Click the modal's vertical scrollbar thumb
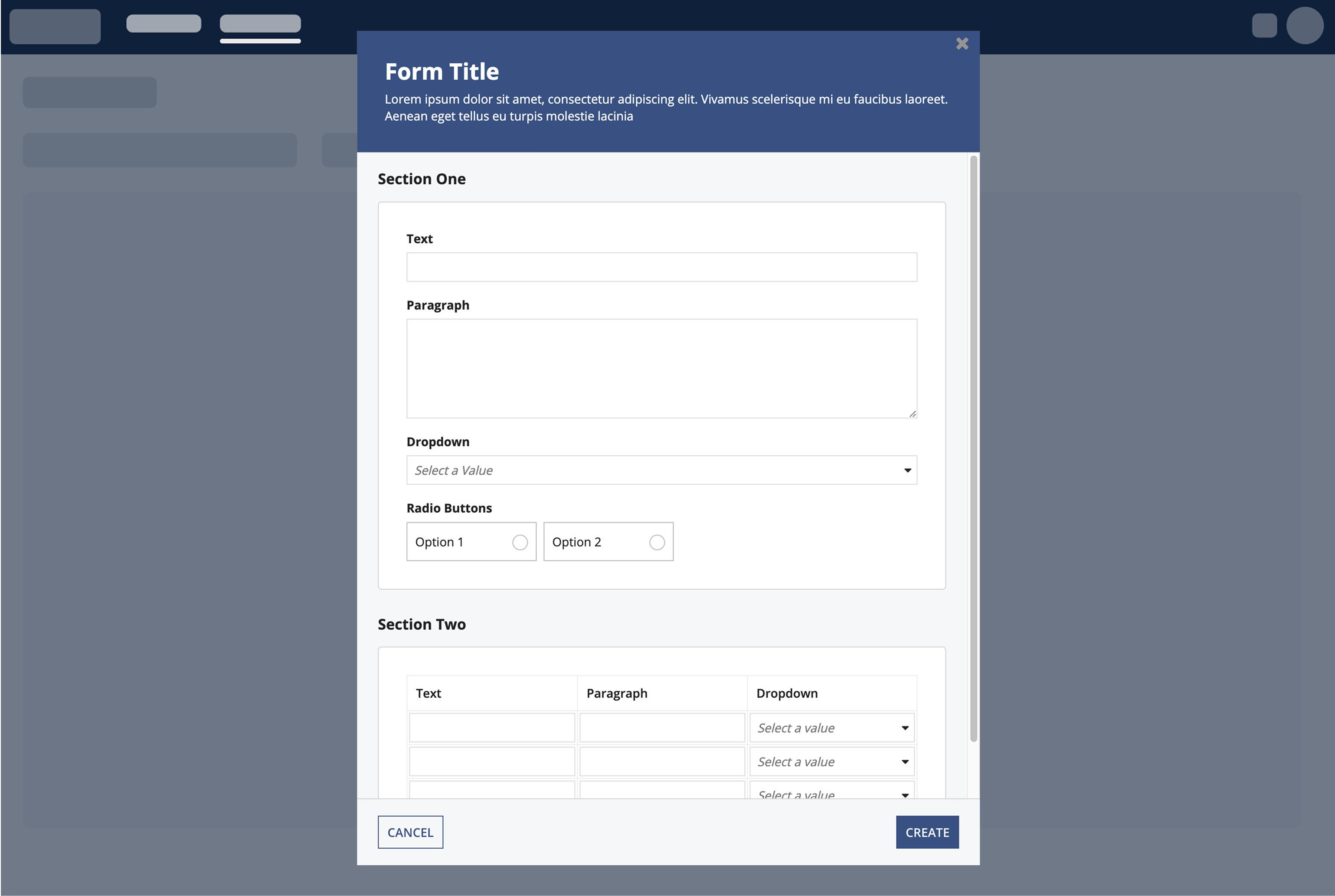 (973, 448)
